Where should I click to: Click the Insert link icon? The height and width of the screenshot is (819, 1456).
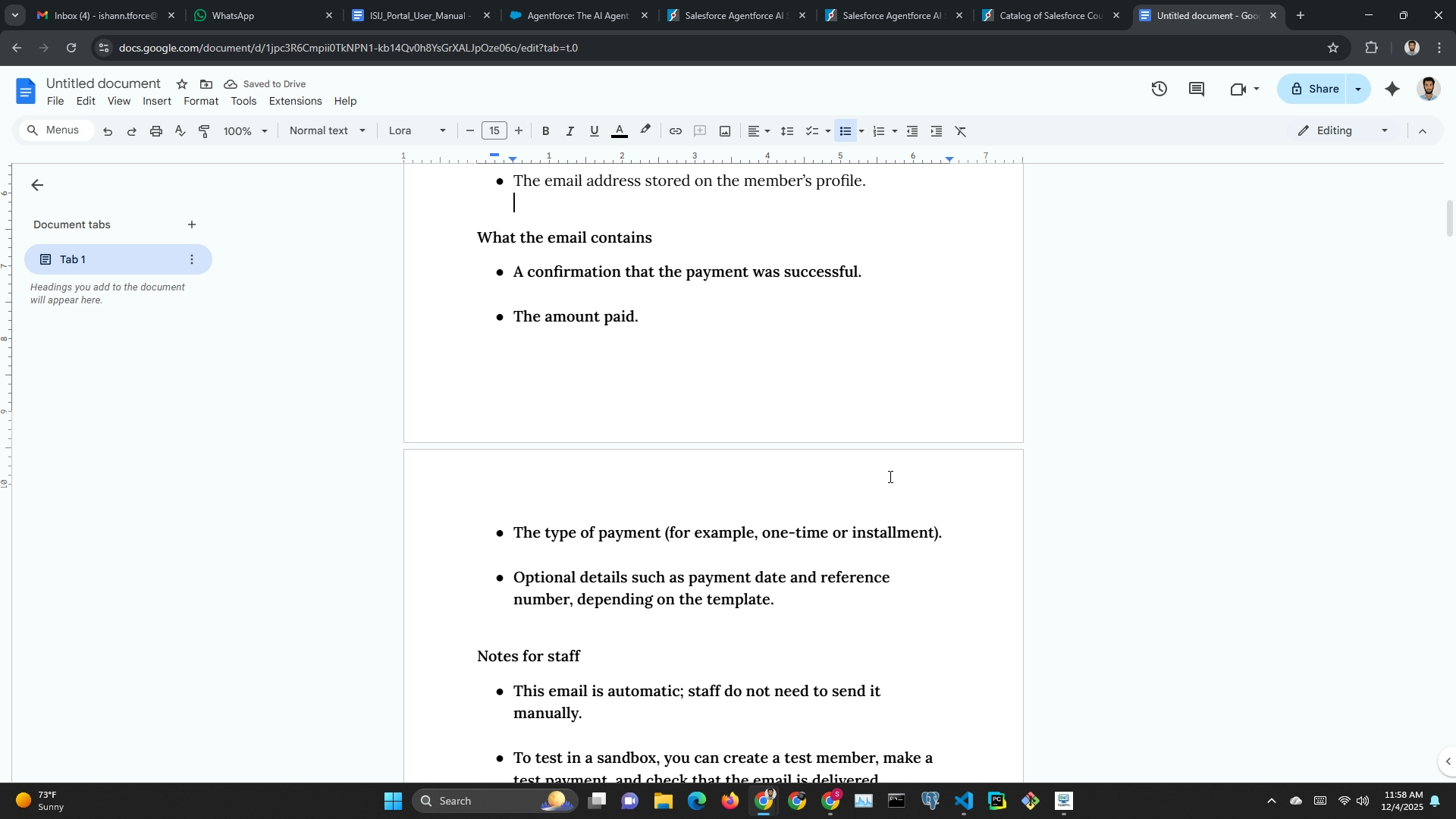click(x=675, y=131)
